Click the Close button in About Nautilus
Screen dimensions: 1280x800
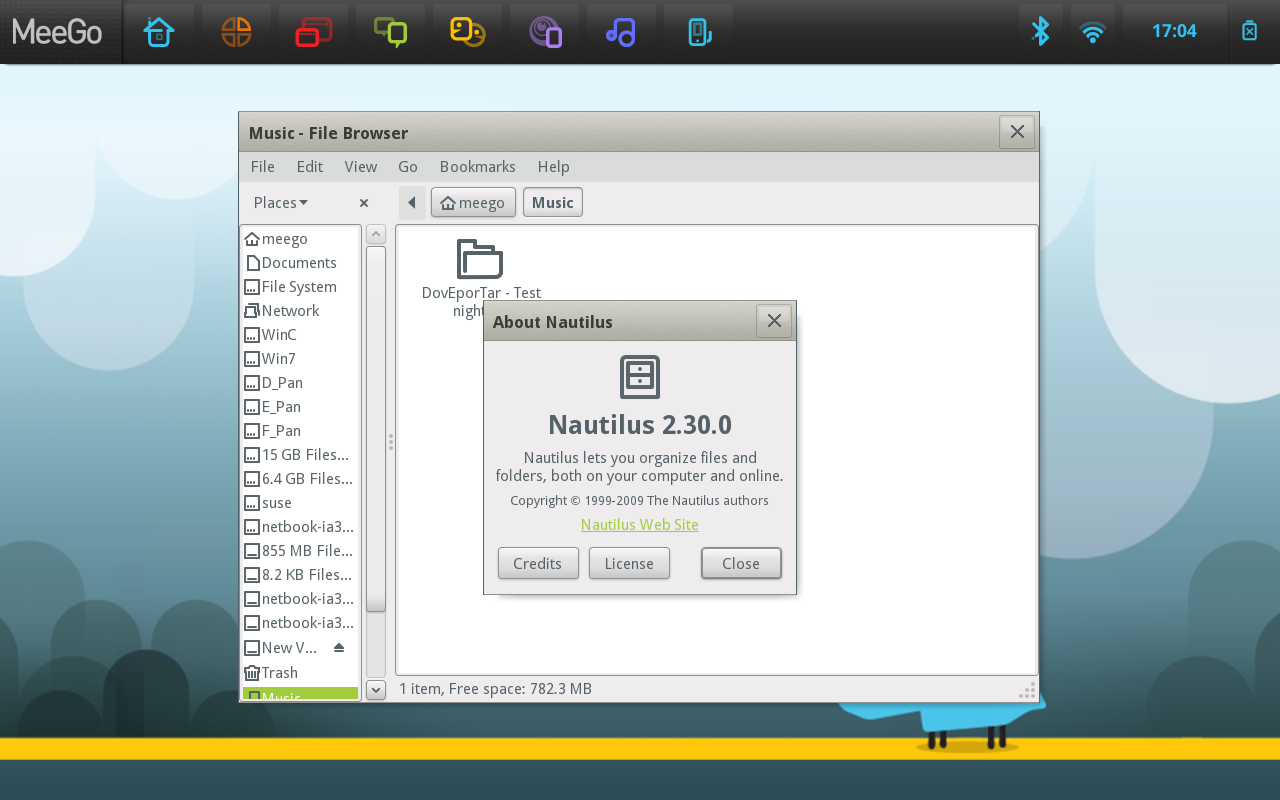coord(741,563)
